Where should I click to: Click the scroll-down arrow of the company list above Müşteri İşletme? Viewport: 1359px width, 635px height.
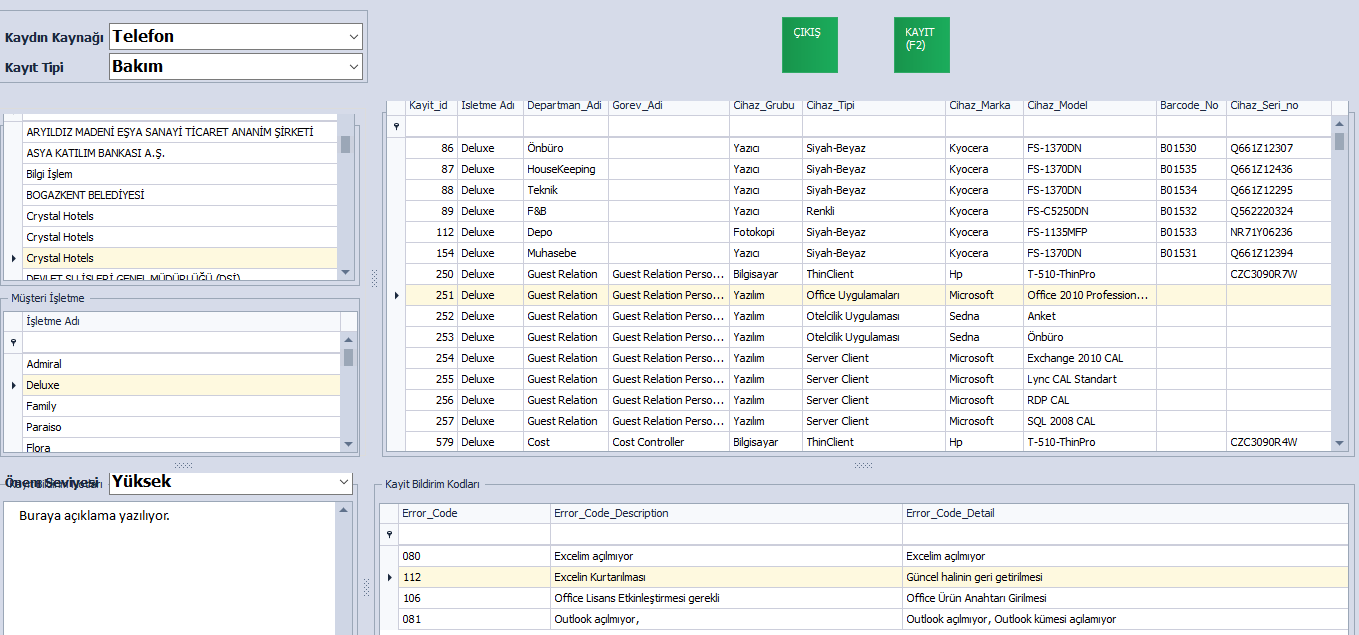click(346, 271)
